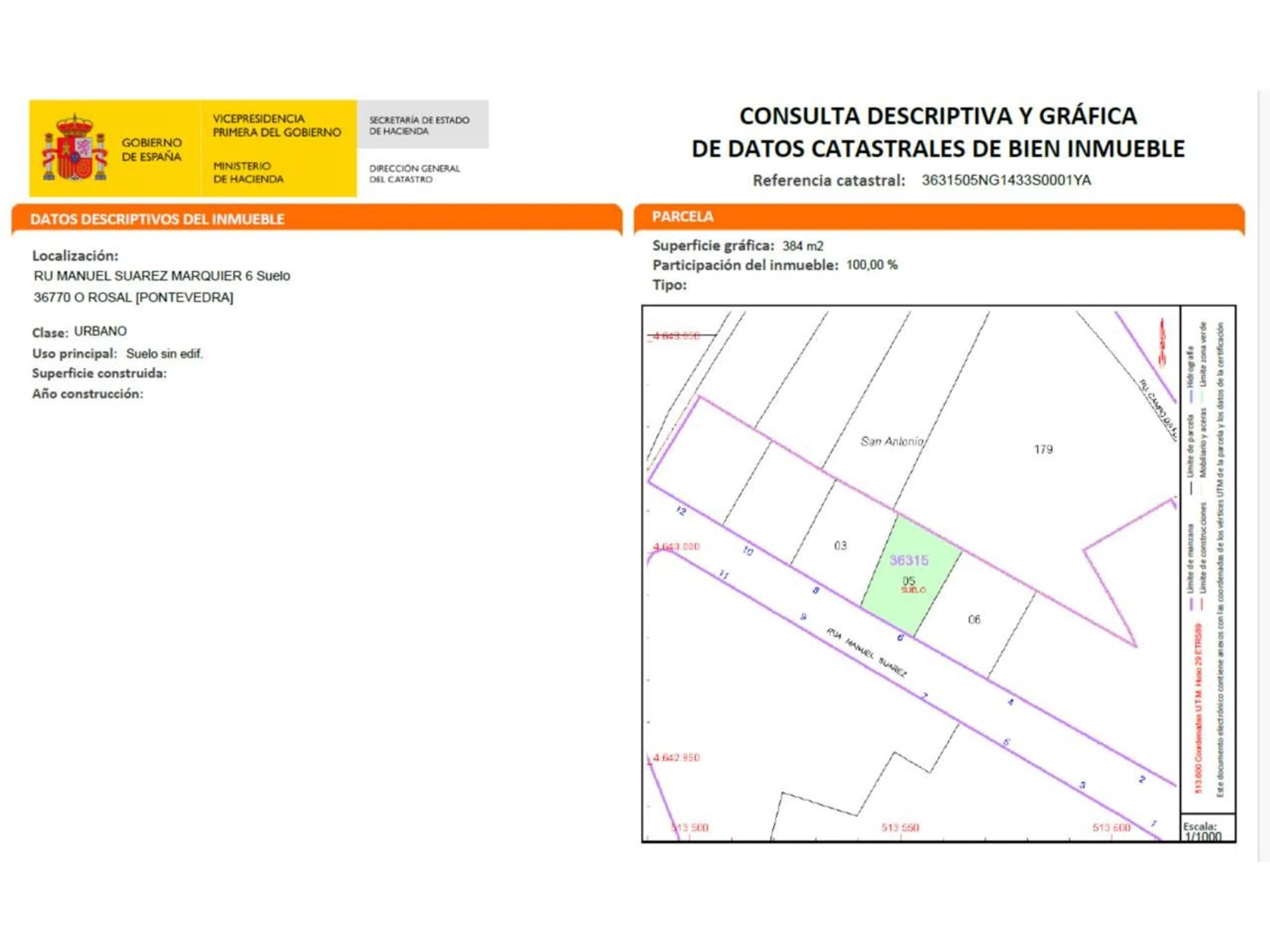Click the Spanish coat of arms emblem
Screen dimensions: 1270x952
[75, 149]
